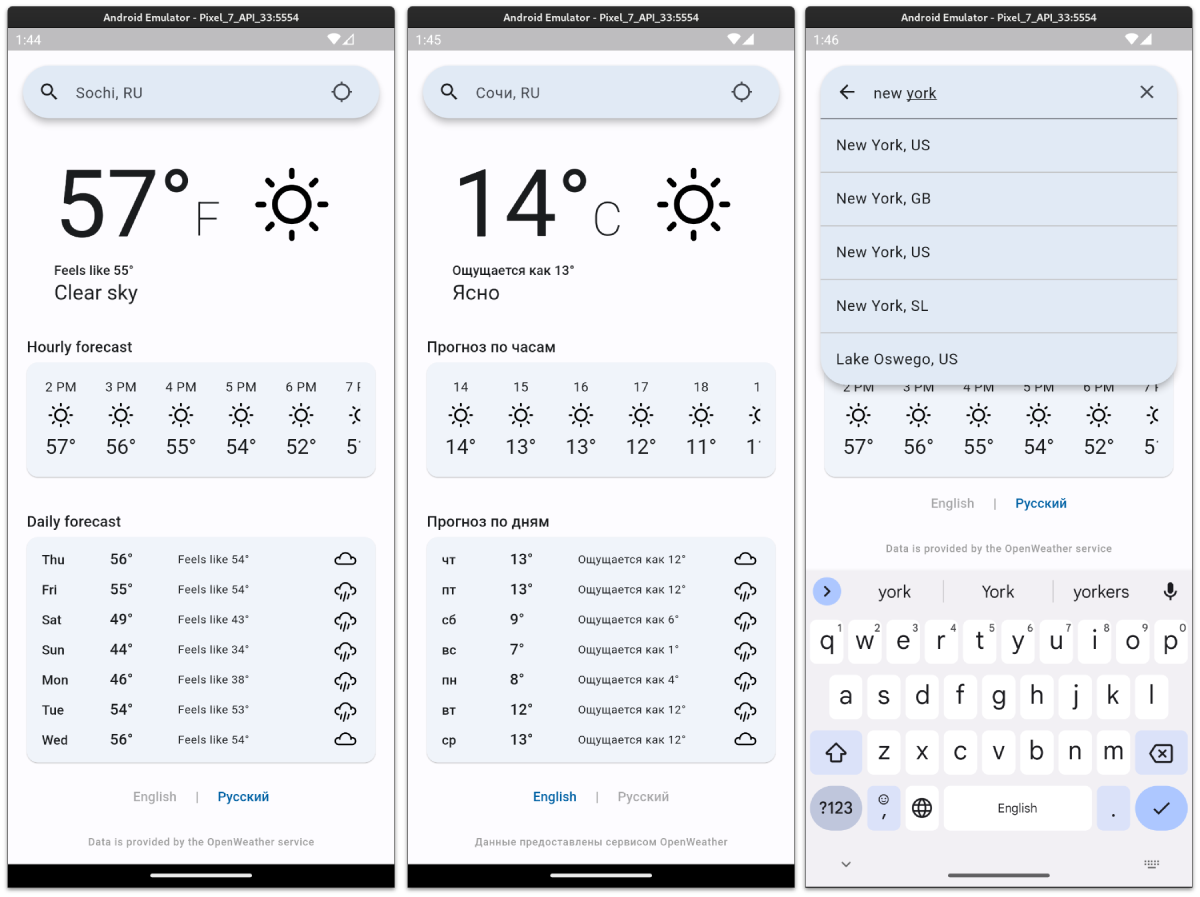Pick the "yorkers" keyboard suggestion
Screen dimensions: 1200x897
tap(1101, 592)
